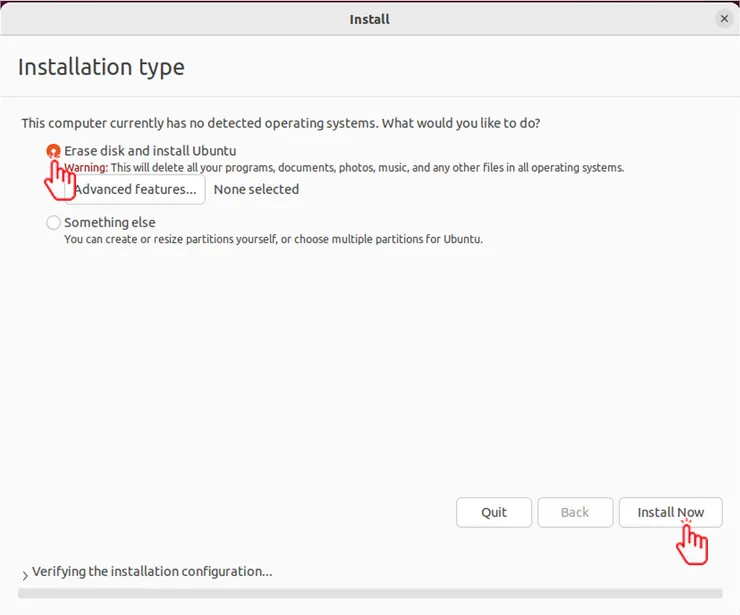Image resolution: width=740 pixels, height=615 pixels.
Task: Click the hand pointer icon below Install Now
Action: coord(692,544)
